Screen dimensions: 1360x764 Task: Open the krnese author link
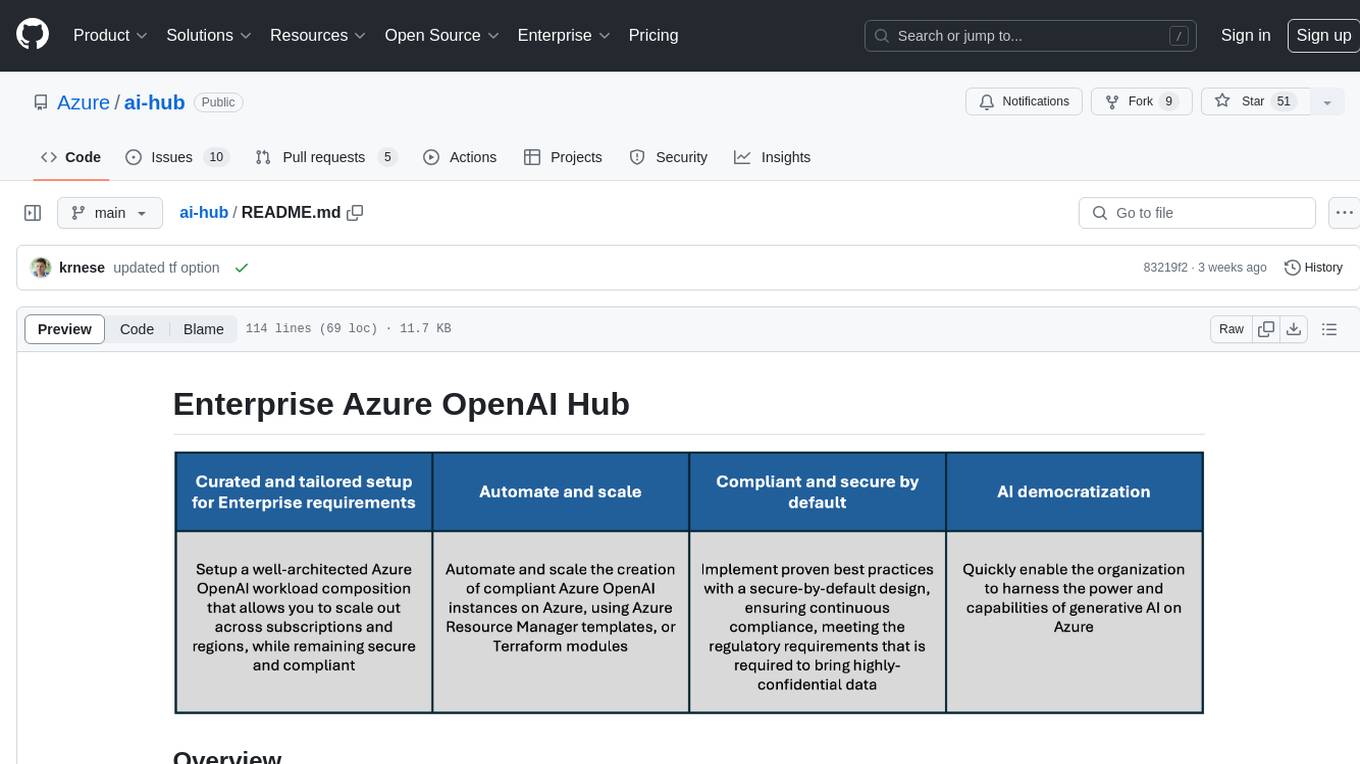(x=82, y=268)
